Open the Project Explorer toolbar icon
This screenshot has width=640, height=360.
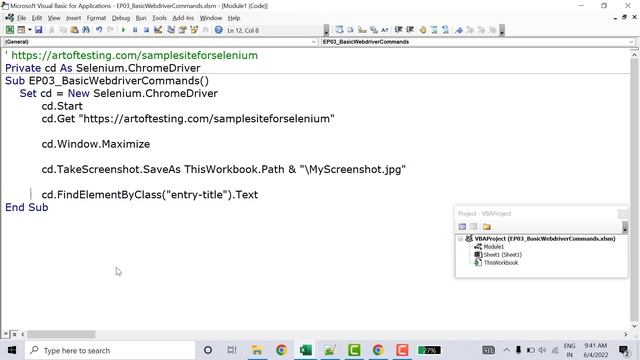(171, 30)
